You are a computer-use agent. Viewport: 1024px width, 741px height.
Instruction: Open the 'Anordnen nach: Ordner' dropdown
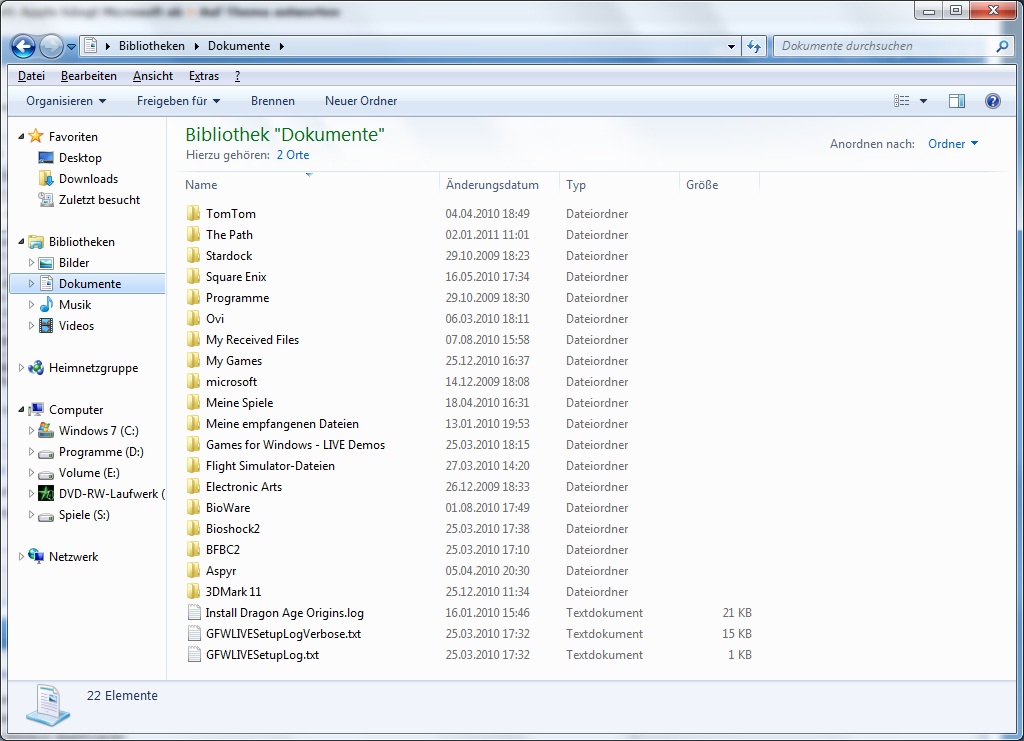tap(953, 144)
